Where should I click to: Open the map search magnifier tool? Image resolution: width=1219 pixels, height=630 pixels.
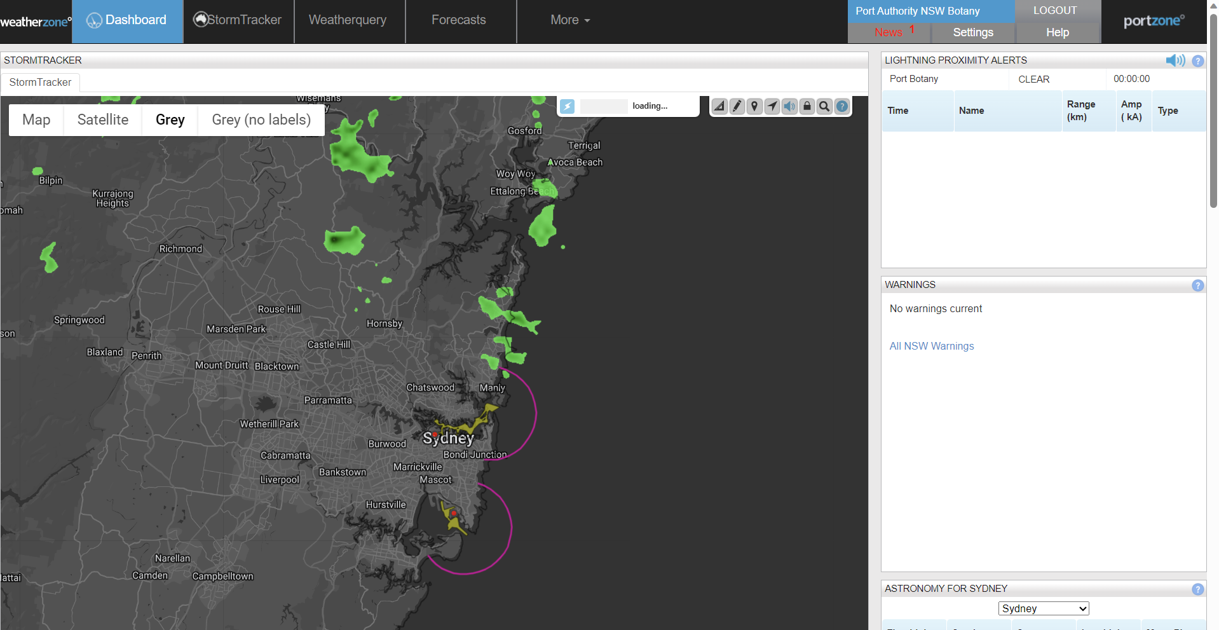coord(824,106)
